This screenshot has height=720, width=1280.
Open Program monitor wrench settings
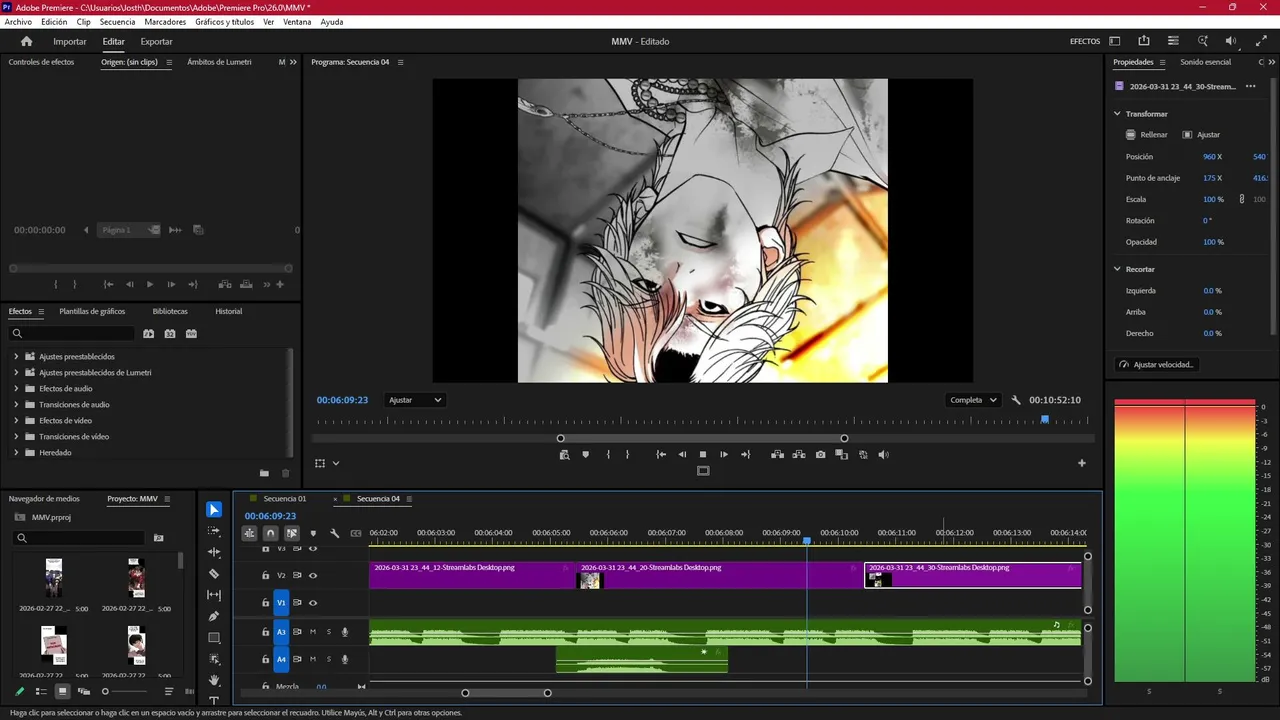pos(1016,400)
